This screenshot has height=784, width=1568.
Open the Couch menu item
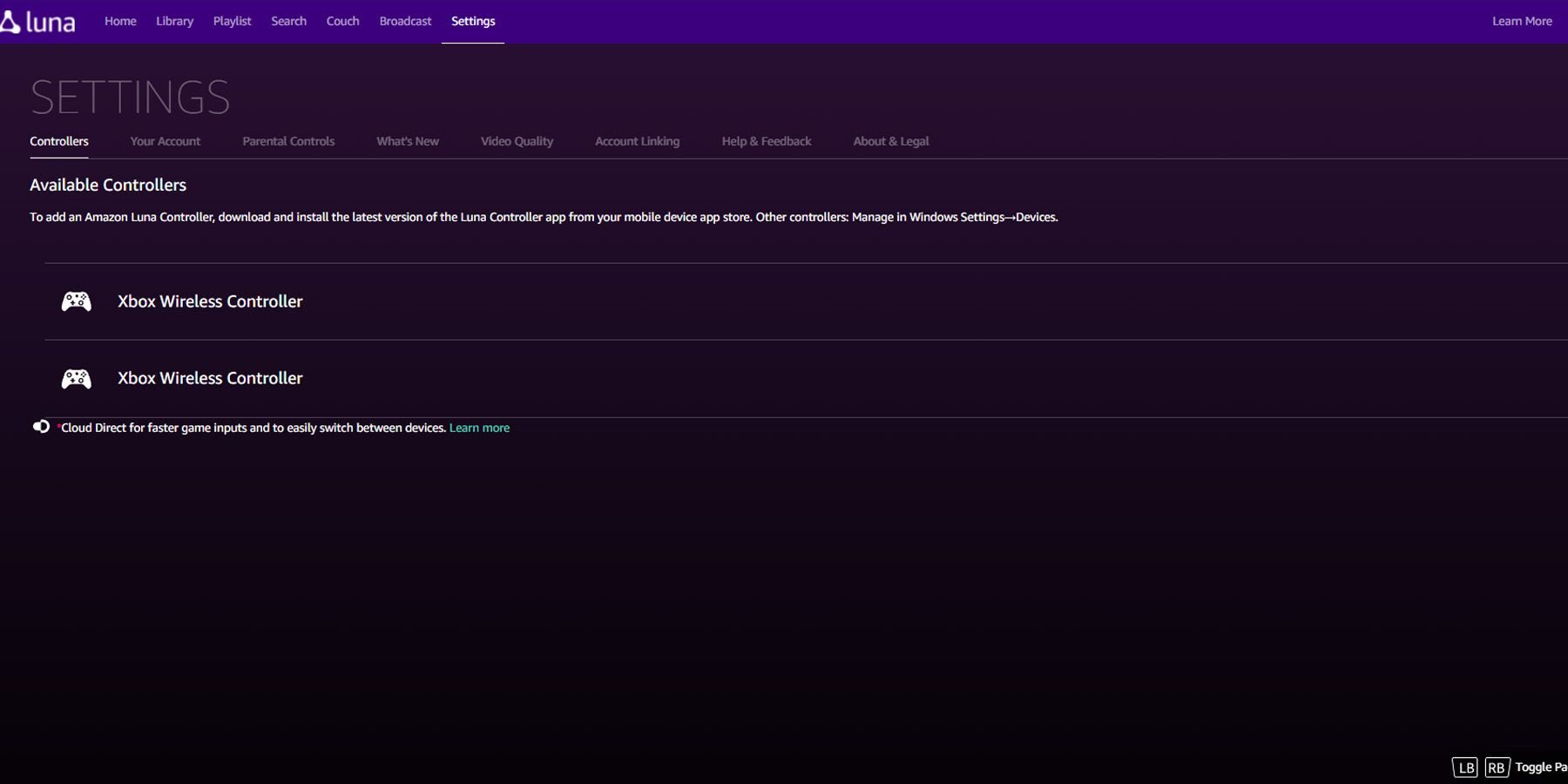click(x=342, y=21)
